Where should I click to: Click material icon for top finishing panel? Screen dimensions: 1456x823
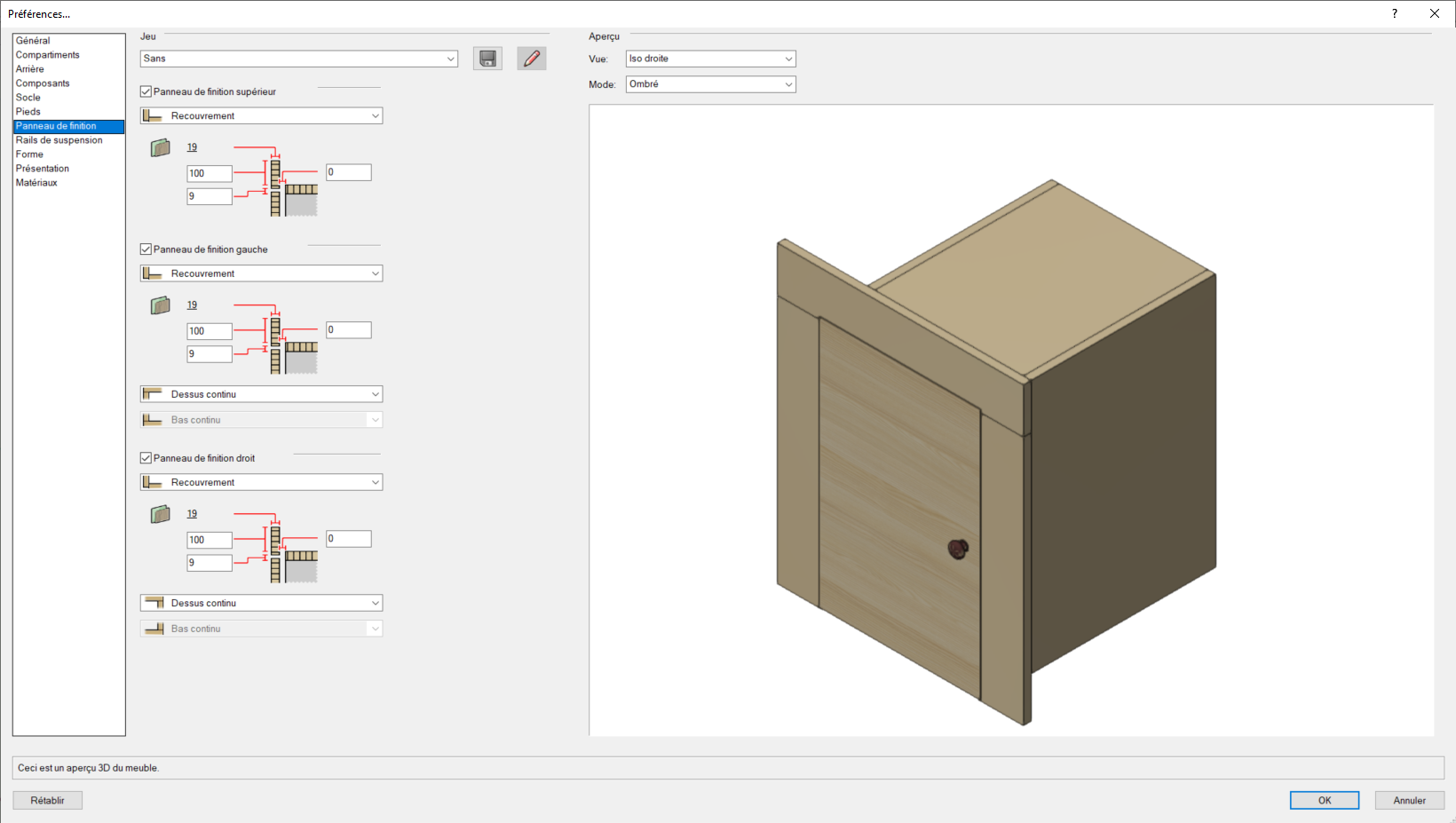tap(161, 148)
